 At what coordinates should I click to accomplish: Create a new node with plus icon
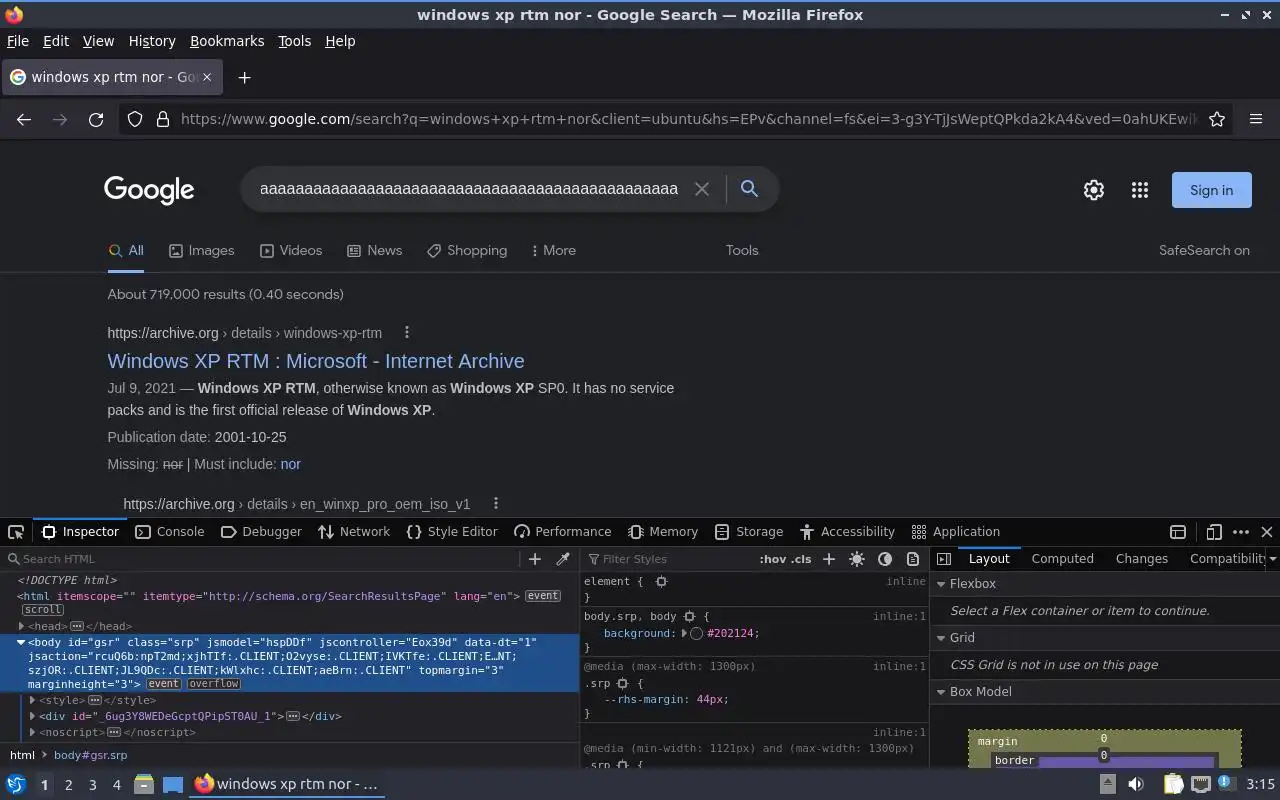[535, 559]
